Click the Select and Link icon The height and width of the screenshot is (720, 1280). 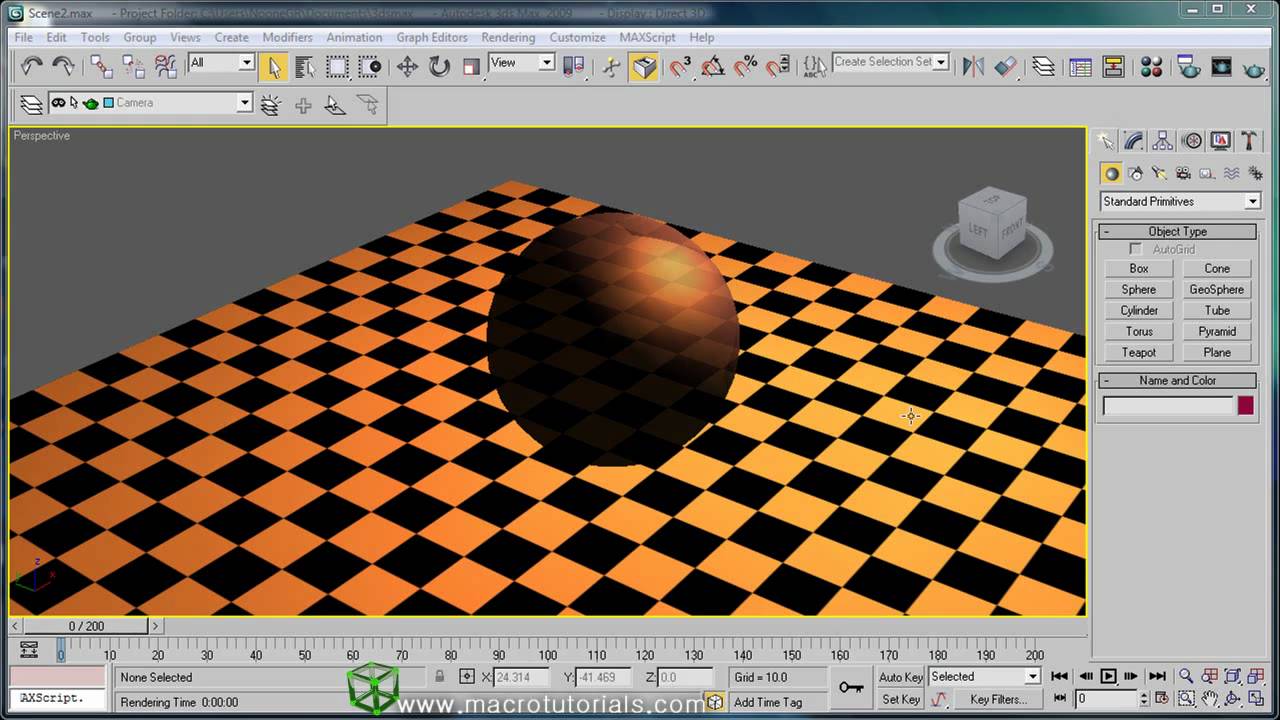pyautogui.click(x=101, y=67)
